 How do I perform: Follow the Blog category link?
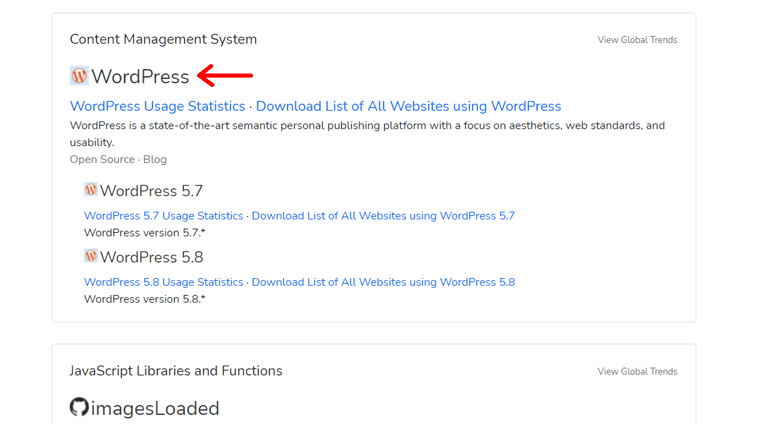click(155, 159)
